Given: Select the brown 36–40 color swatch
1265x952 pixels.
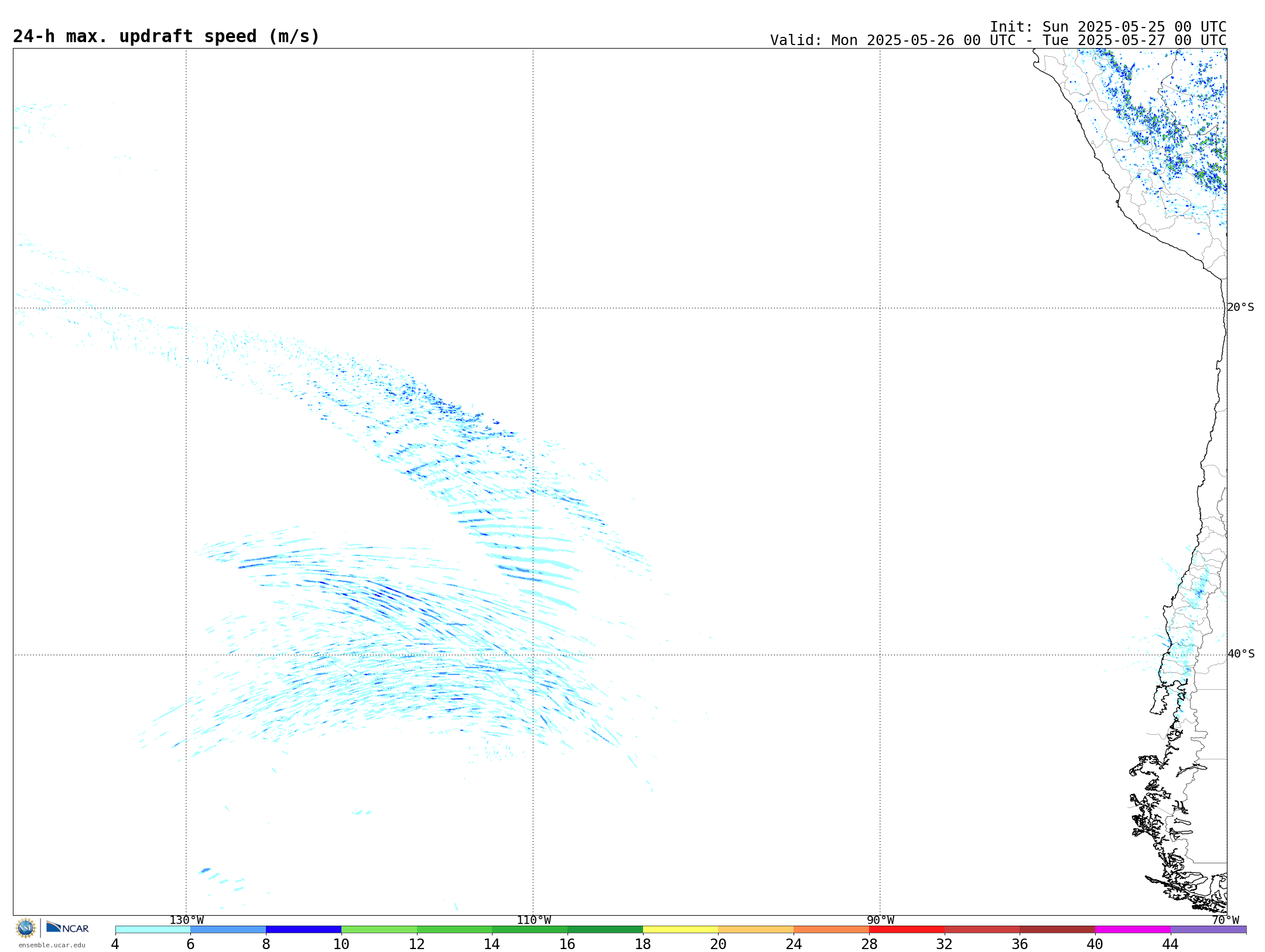Looking at the screenshot, I should pyautogui.click(x=1058, y=929).
